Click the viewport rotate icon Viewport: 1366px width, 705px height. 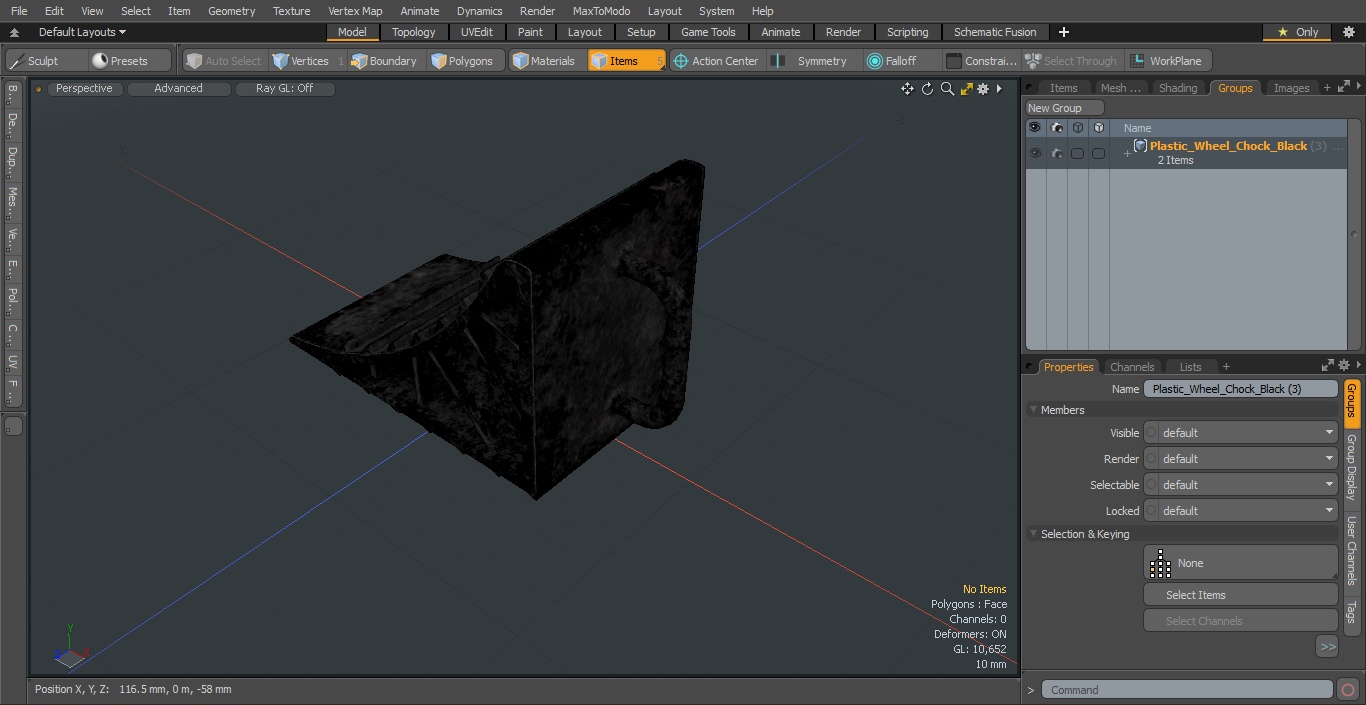coord(927,89)
